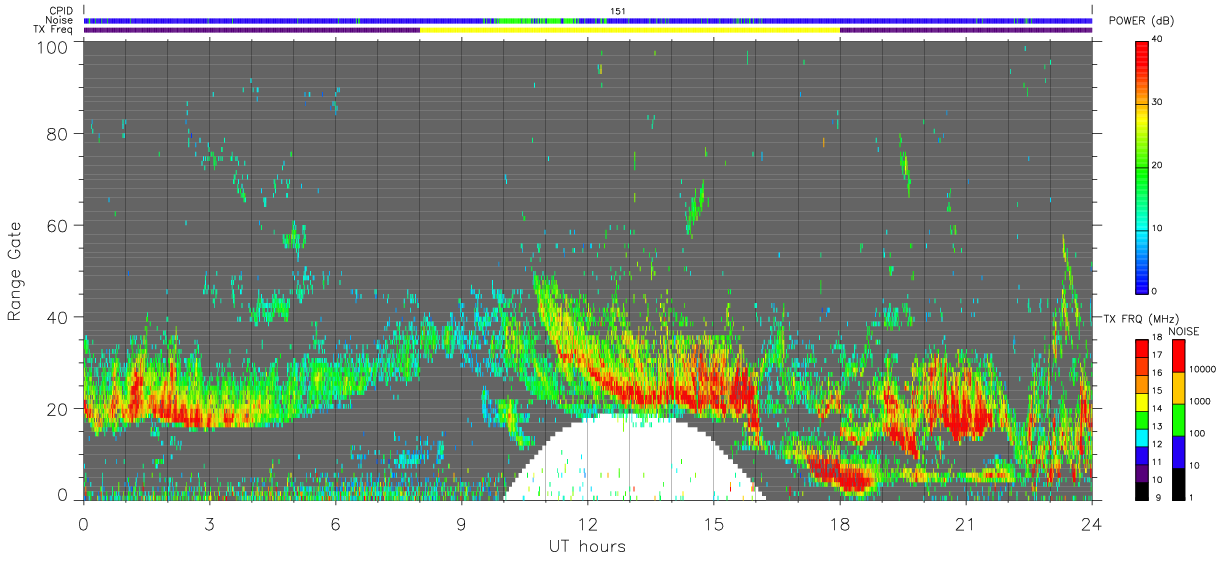
Task: Click the 14 label on TX frequency legend
Action: (x=1157, y=410)
